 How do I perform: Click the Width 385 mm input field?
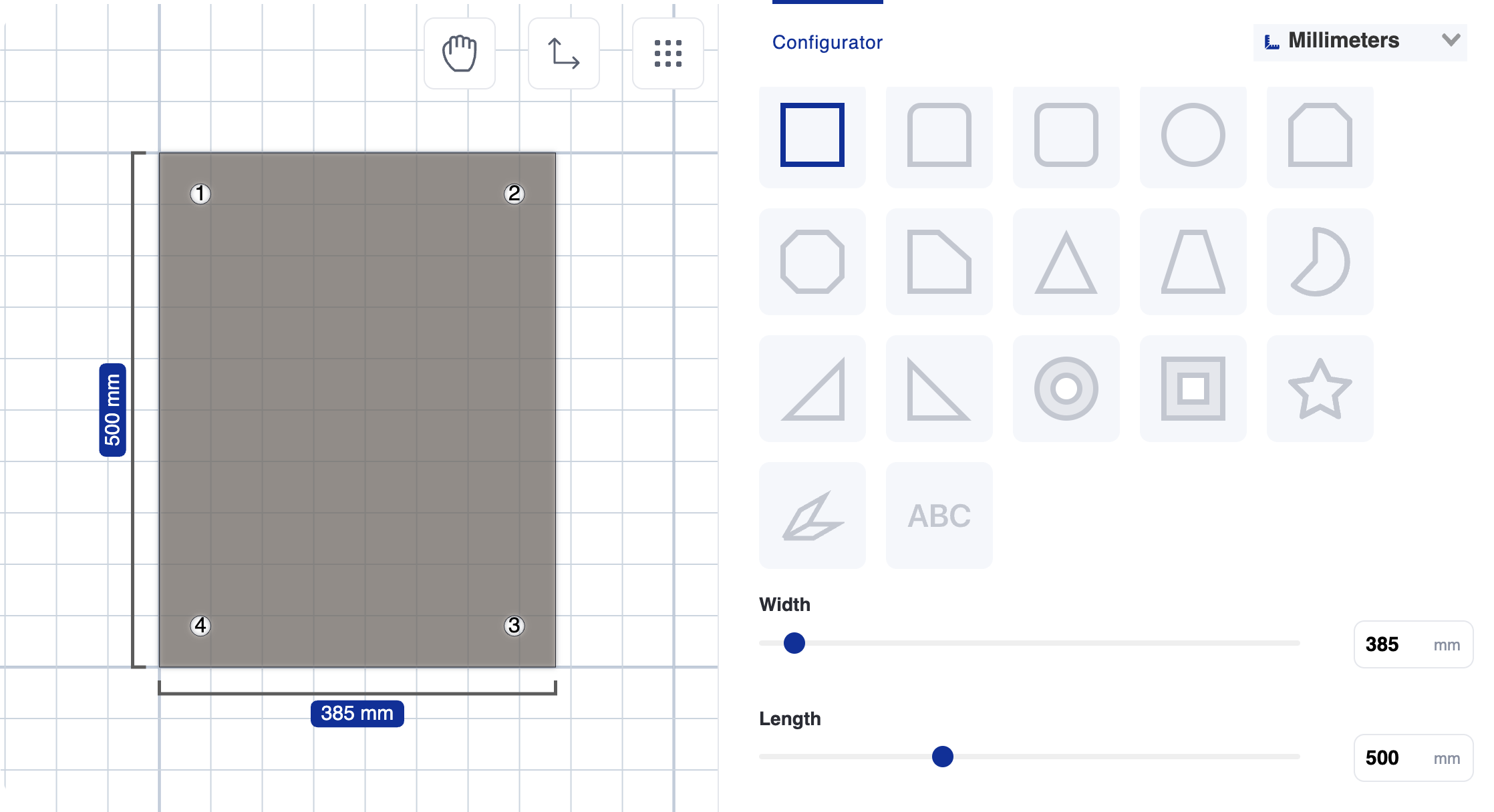(1413, 644)
